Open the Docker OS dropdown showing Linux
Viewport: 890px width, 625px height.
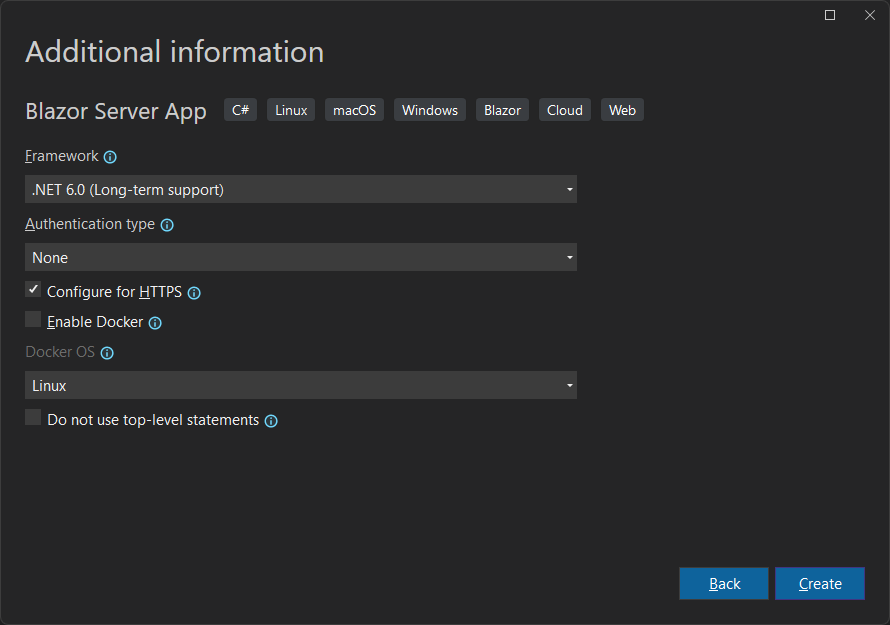coord(301,385)
